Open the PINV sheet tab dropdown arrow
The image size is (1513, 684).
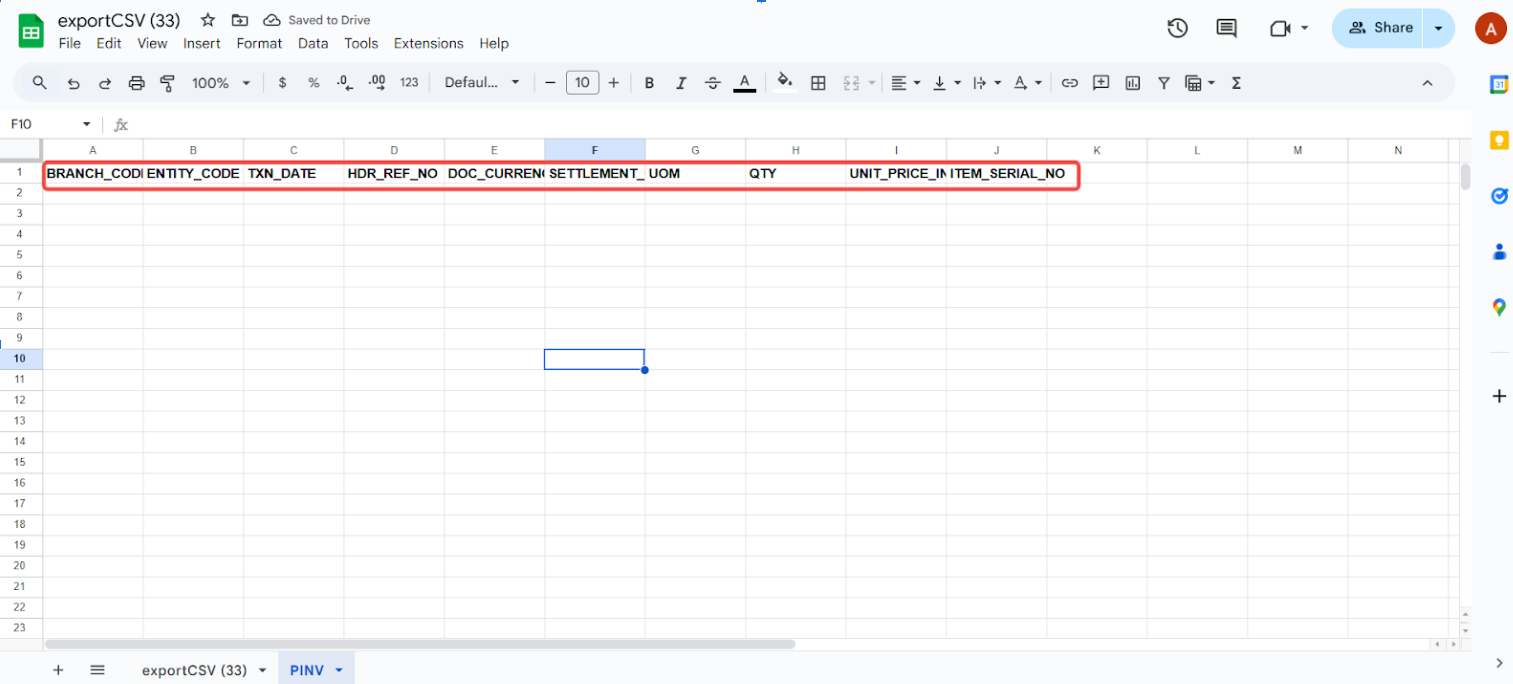(x=339, y=670)
